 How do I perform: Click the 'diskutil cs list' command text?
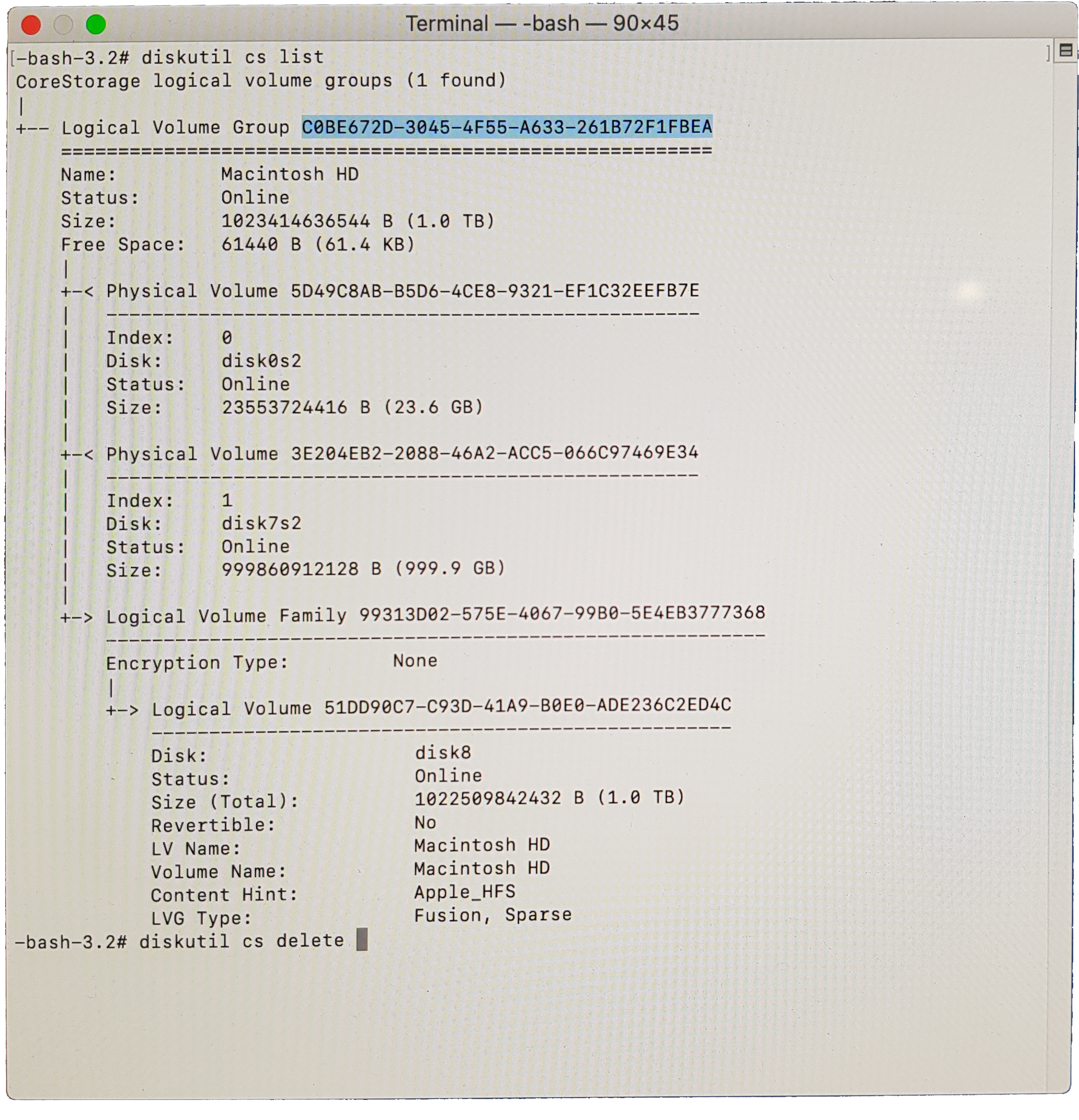[232, 57]
